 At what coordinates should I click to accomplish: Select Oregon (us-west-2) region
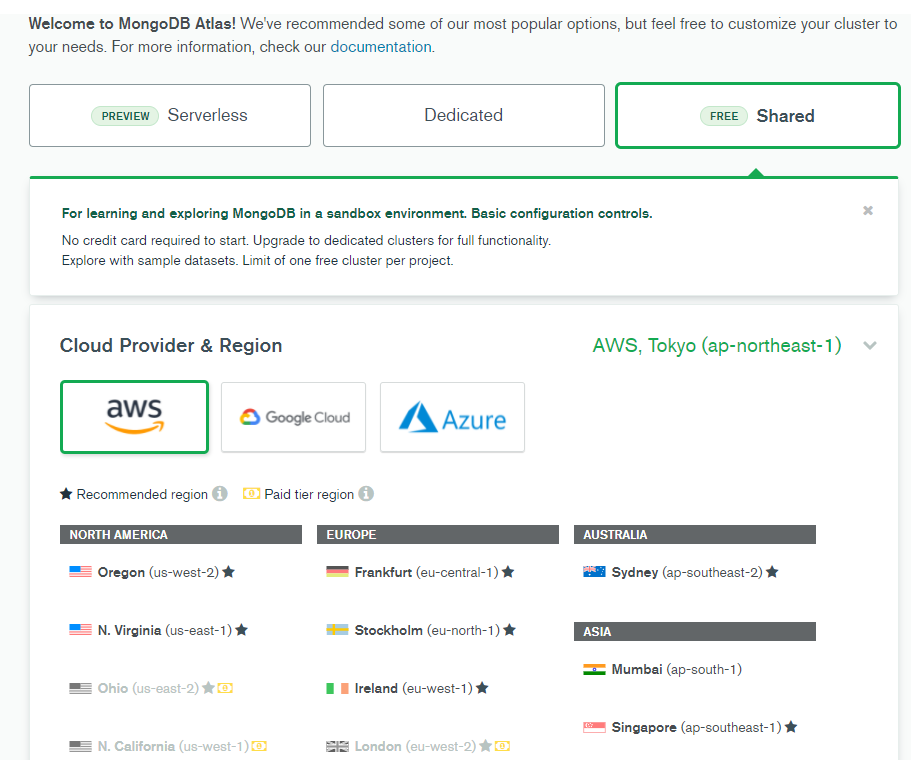click(152, 572)
